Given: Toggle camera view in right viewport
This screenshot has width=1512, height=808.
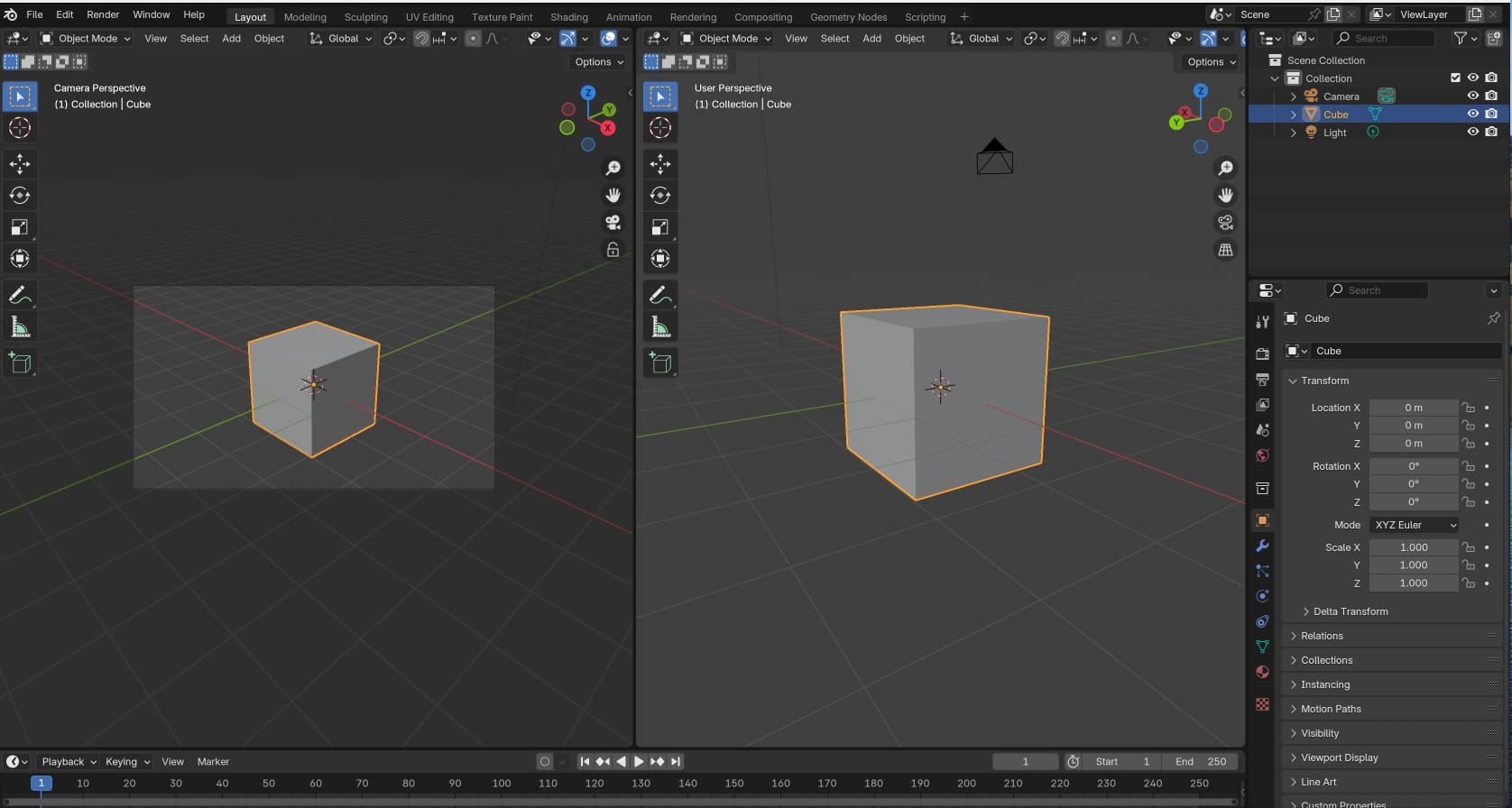Looking at the screenshot, I should pyautogui.click(x=1225, y=223).
